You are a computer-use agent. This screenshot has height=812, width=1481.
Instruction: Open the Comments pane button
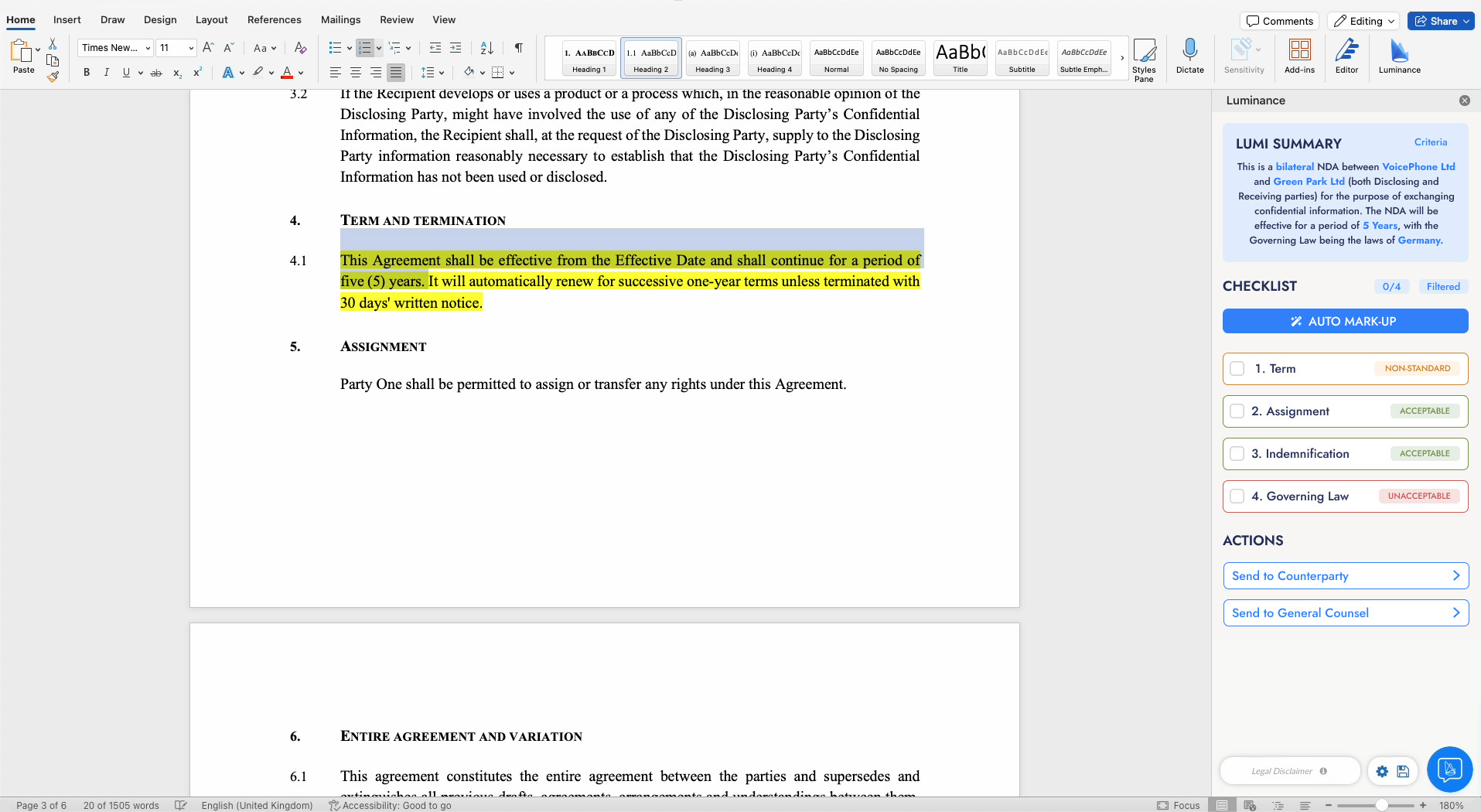1279,21
